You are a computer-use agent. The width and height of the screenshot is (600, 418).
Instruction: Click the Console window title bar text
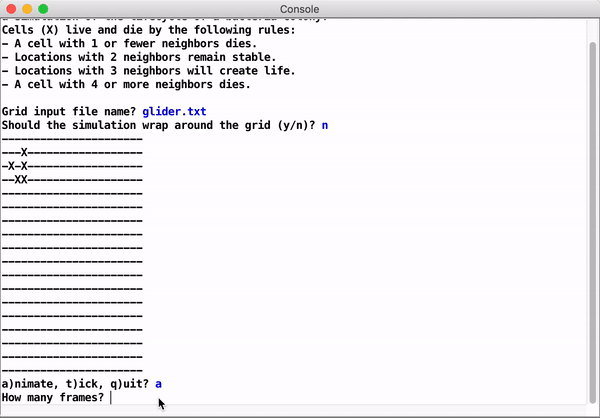coord(300,9)
